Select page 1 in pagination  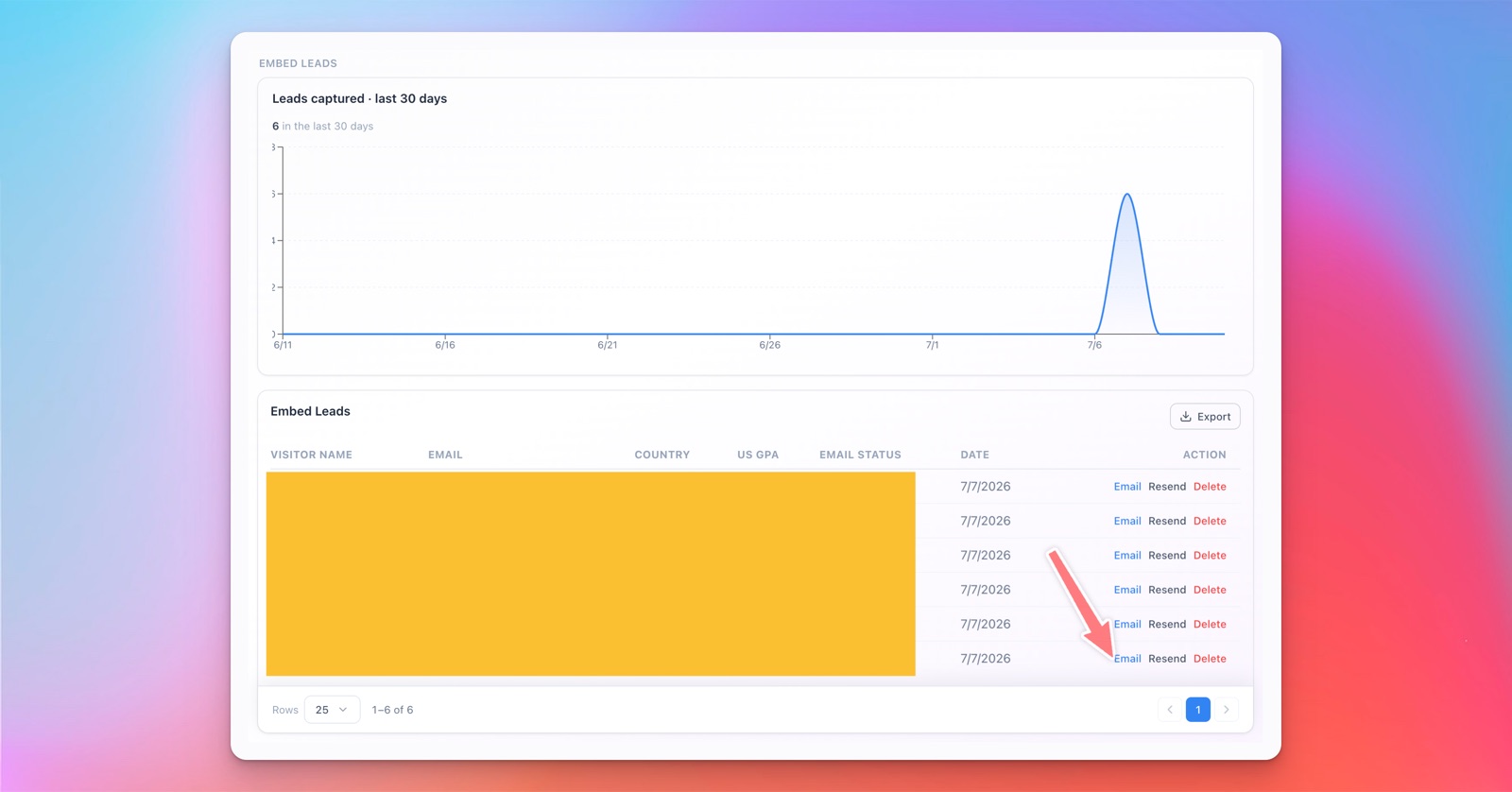tap(1198, 710)
